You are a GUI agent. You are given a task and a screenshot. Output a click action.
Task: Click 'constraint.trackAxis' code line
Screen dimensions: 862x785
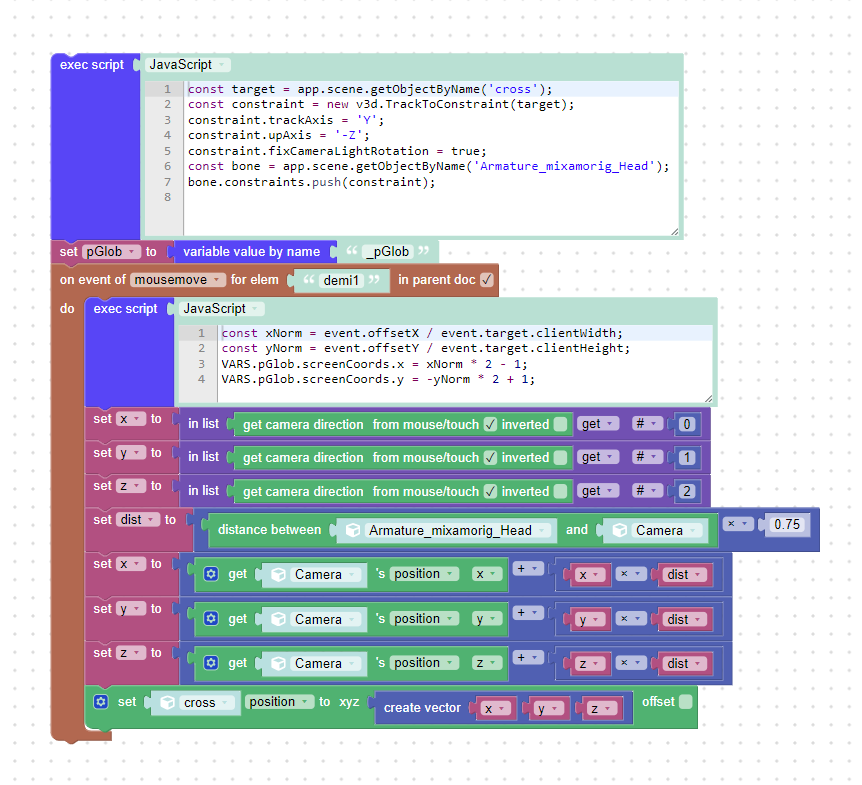pos(286,120)
